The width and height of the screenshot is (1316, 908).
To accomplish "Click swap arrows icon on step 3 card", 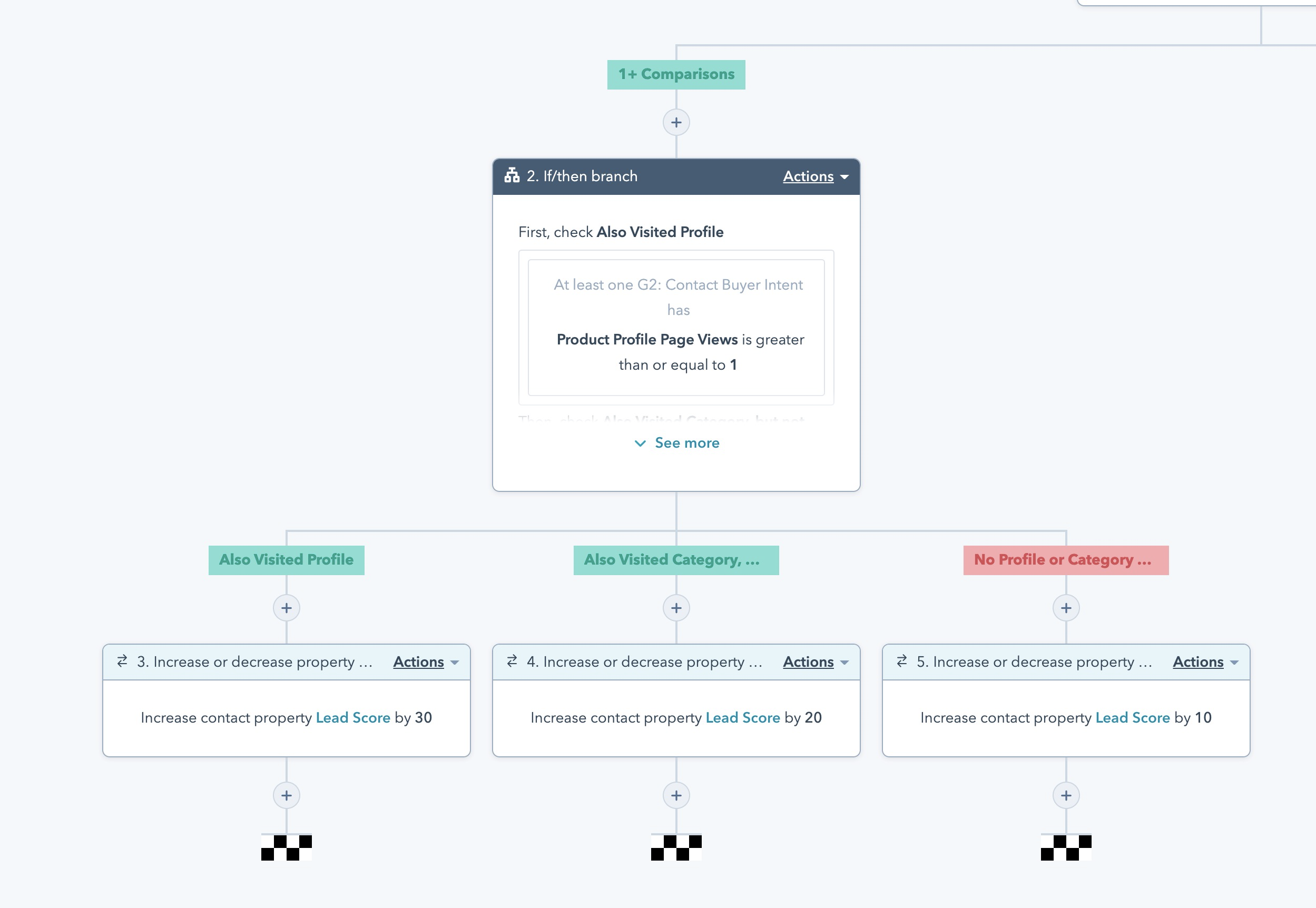I will (x=122, y=661).
